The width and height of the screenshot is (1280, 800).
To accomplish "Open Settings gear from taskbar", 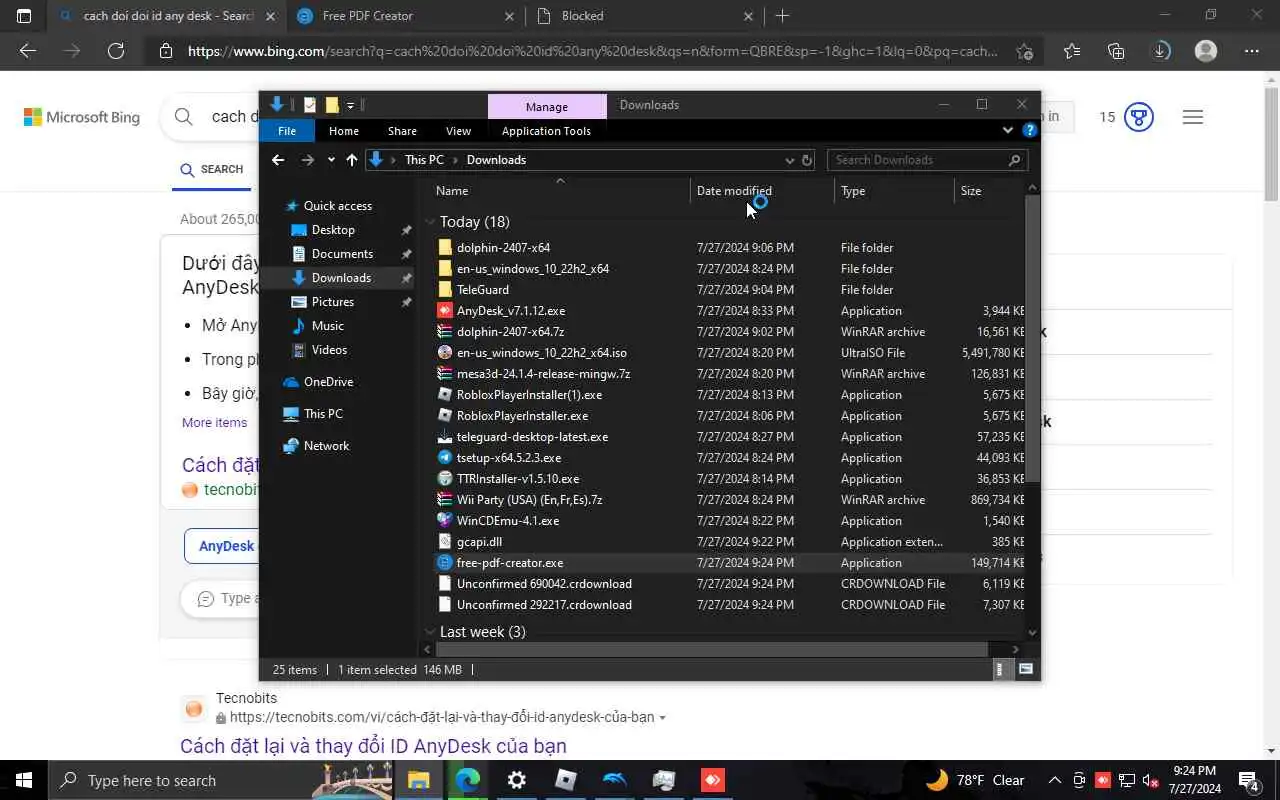I will (517, 780).
